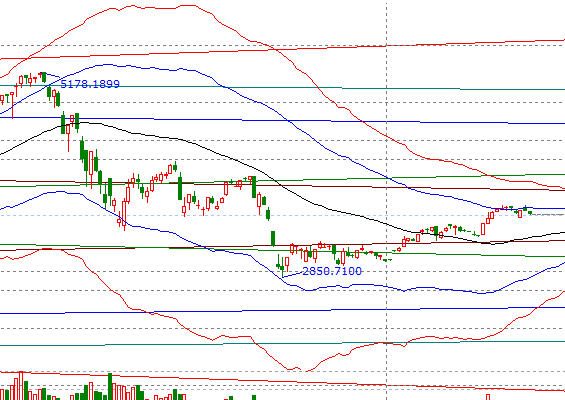Click the 2850.7100 low price label

[332, 271]
